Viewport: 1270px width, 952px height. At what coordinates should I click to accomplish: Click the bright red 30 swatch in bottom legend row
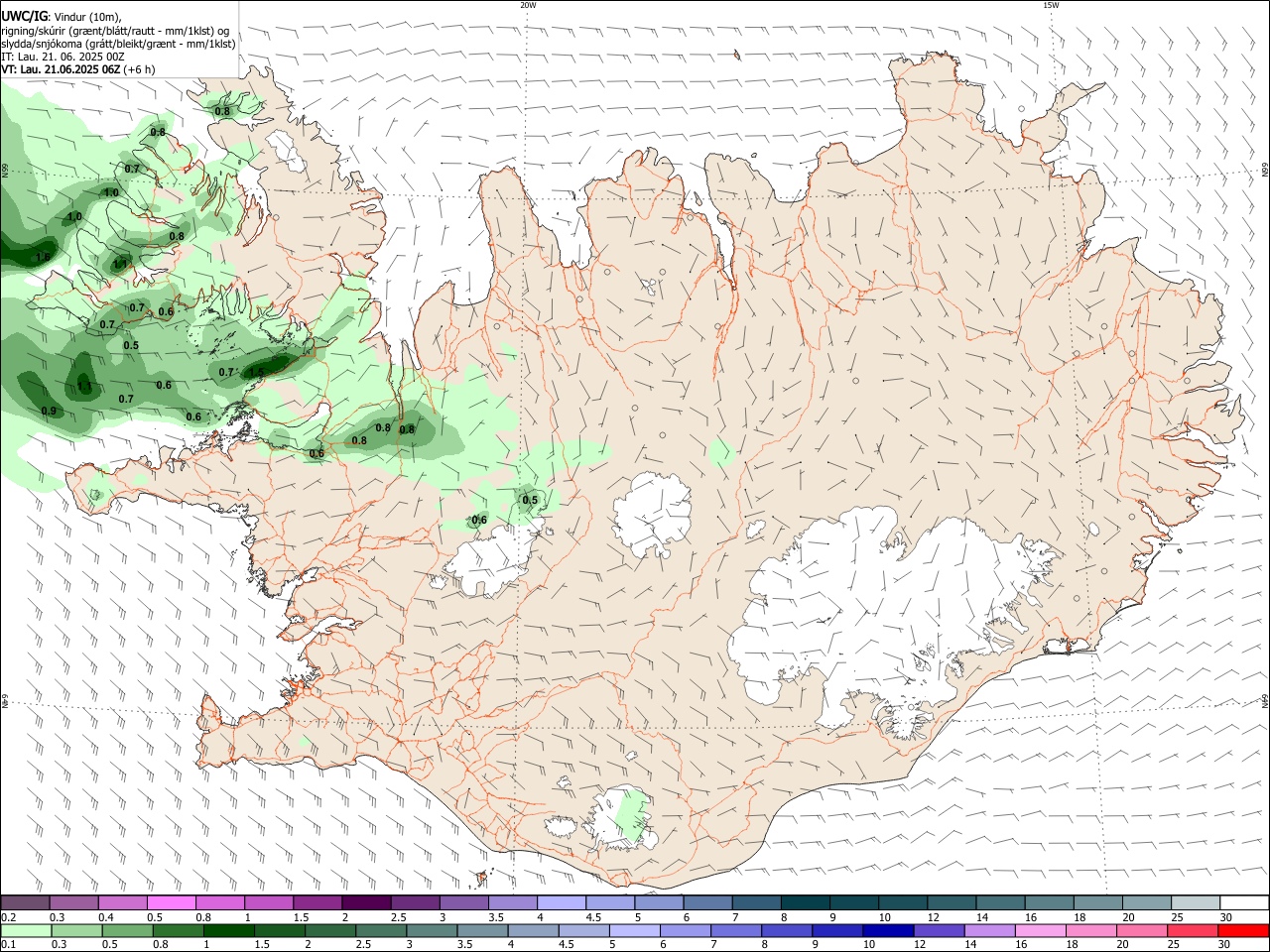[1242, 930]
